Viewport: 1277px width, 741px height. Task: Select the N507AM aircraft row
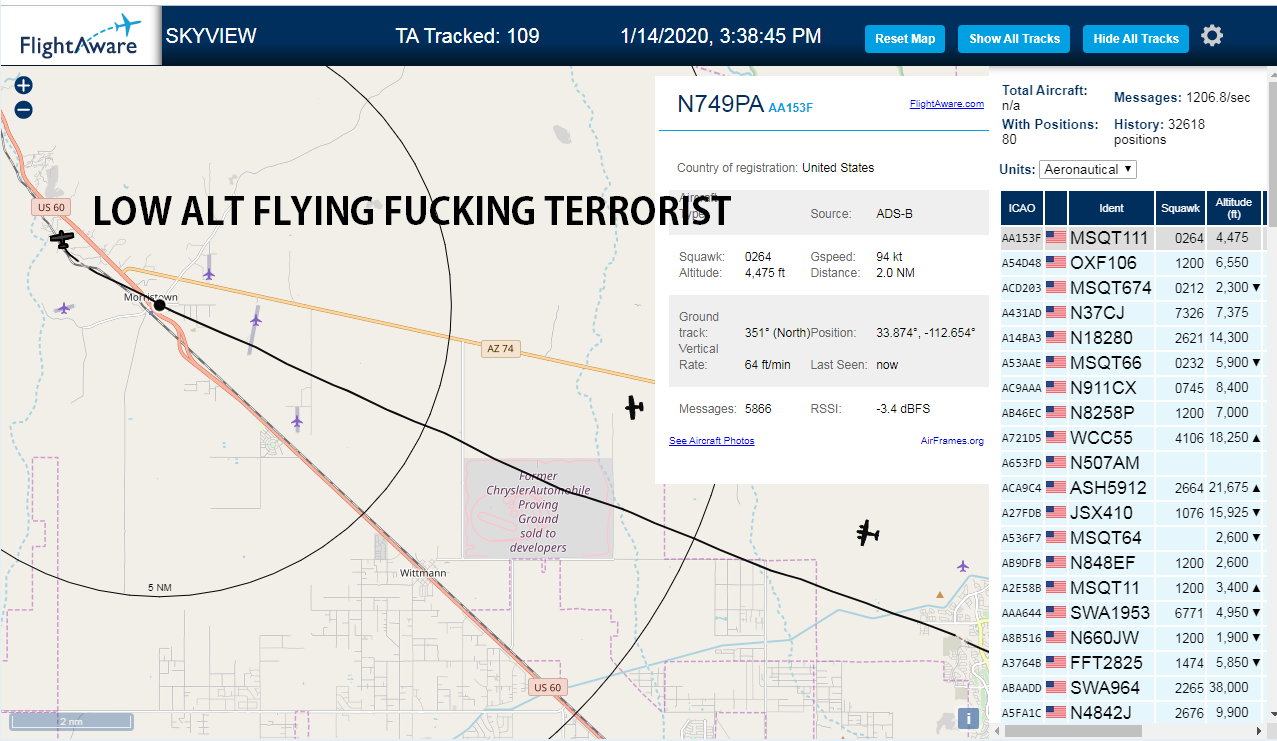pos(1132,463)
